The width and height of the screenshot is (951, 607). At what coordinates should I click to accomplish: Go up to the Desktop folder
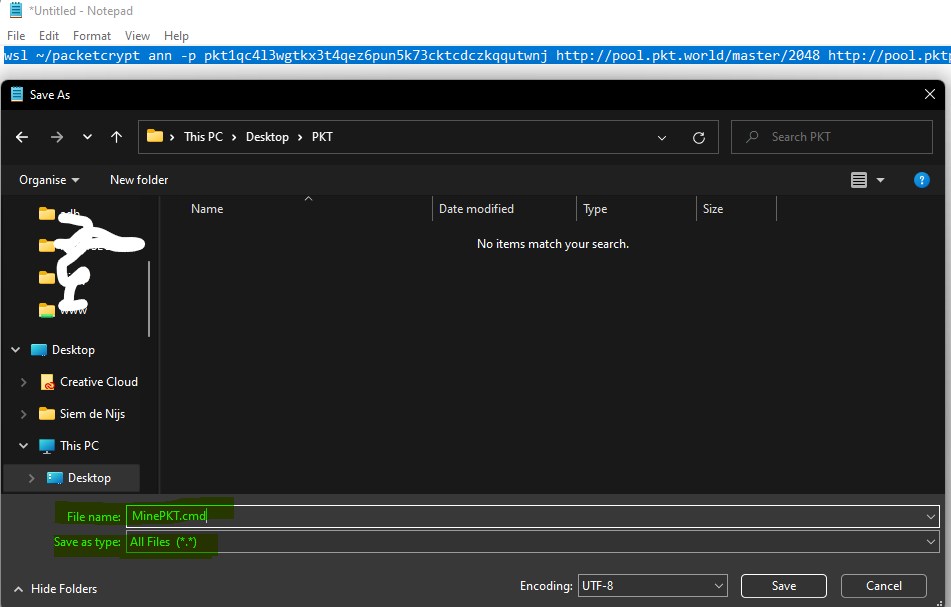point(116,137)
